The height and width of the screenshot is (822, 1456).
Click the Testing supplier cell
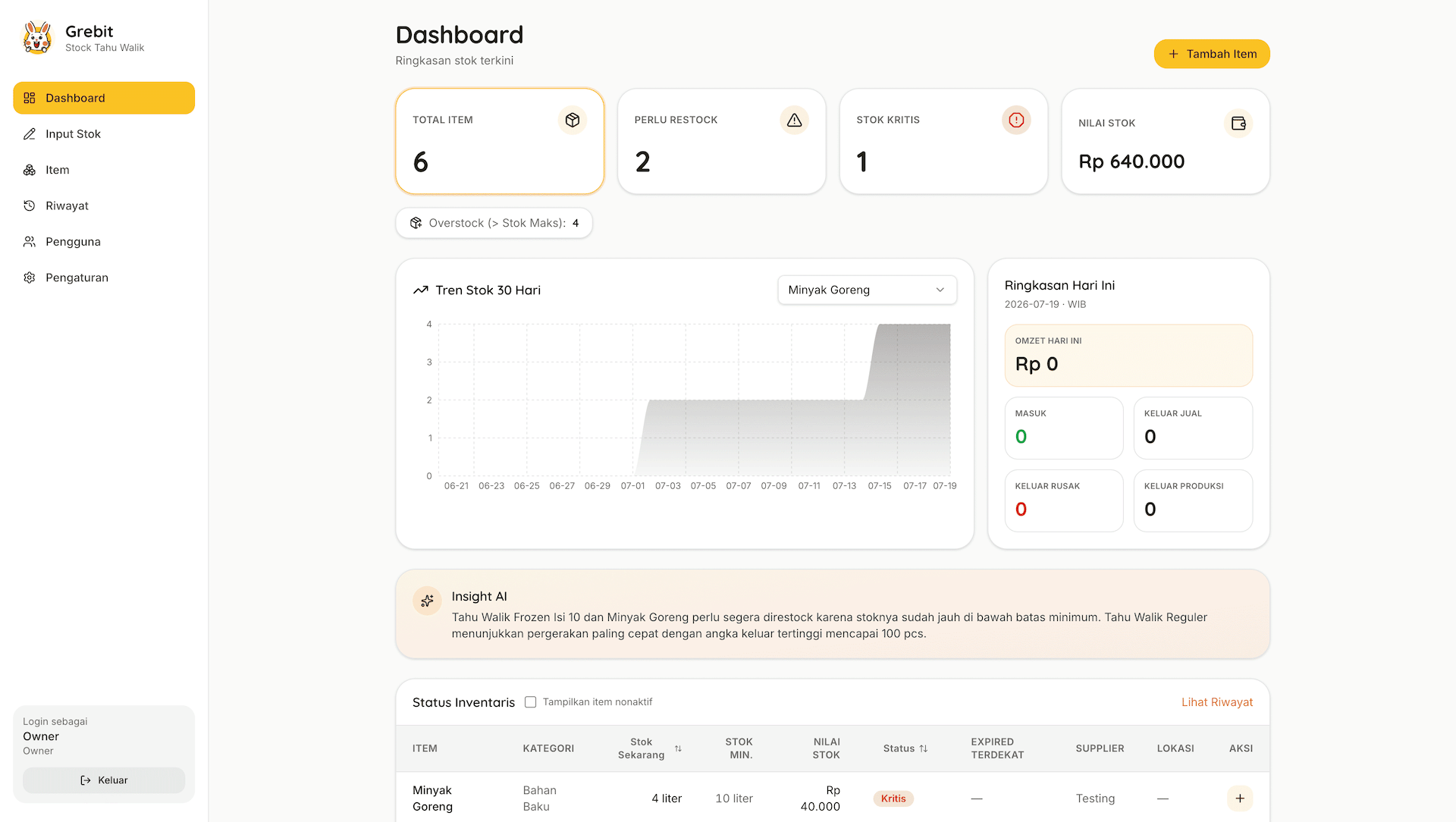pos(1095,798)
